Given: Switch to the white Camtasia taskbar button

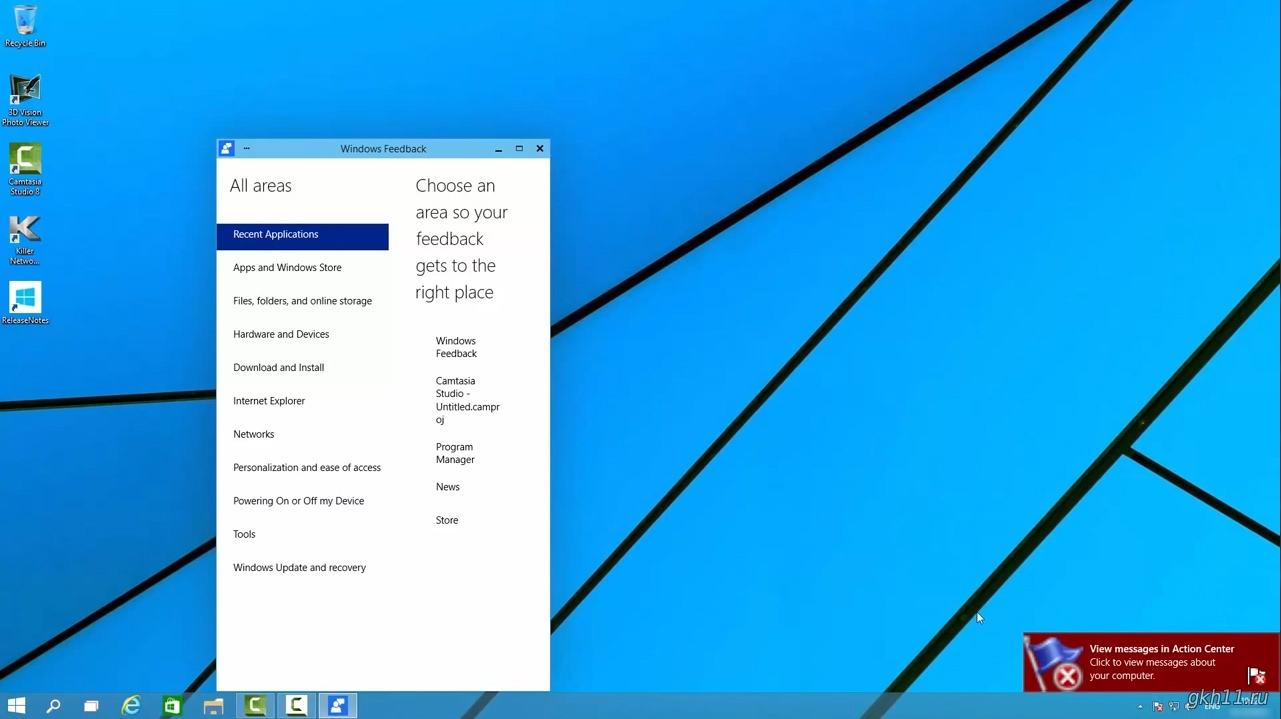Looking at the screenshot, I should (296, 706).
